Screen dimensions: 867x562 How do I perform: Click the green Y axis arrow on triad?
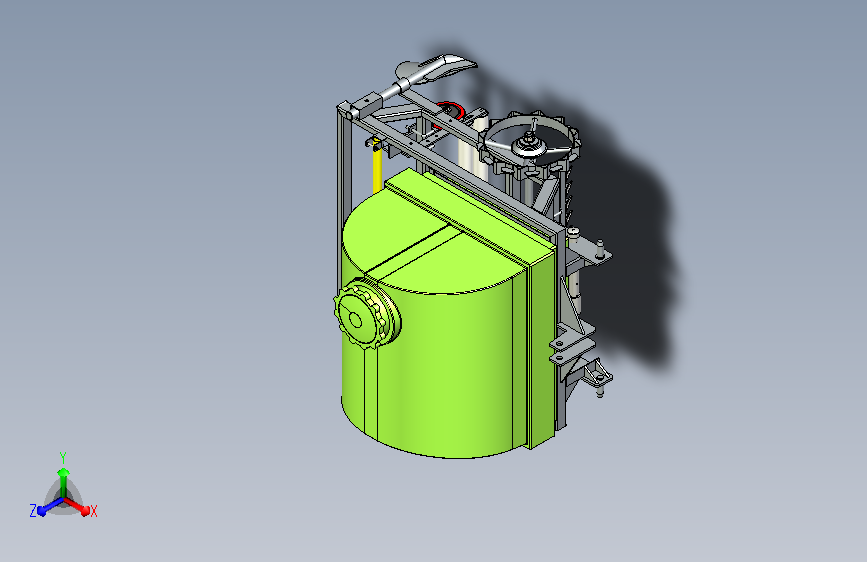[x=64, y=483]
